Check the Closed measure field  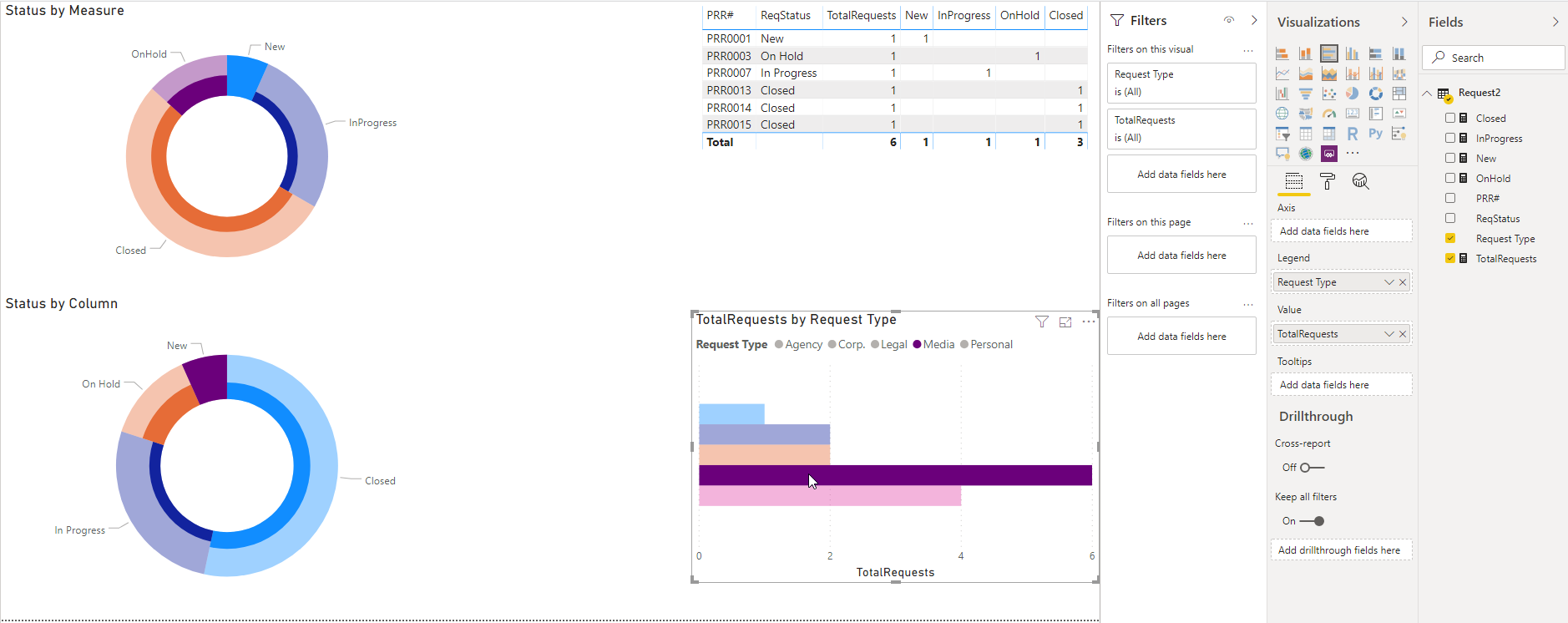pyautogui.click(x=1450, y=118)
